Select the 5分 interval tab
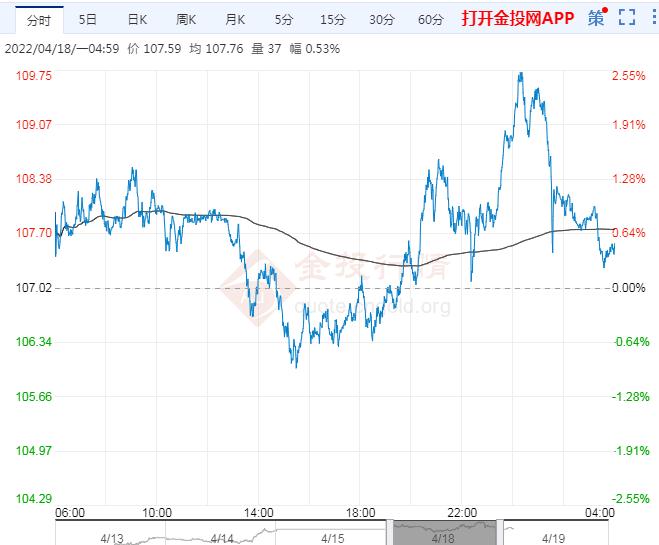The image size is (659, 545). [x=284, y=19]
